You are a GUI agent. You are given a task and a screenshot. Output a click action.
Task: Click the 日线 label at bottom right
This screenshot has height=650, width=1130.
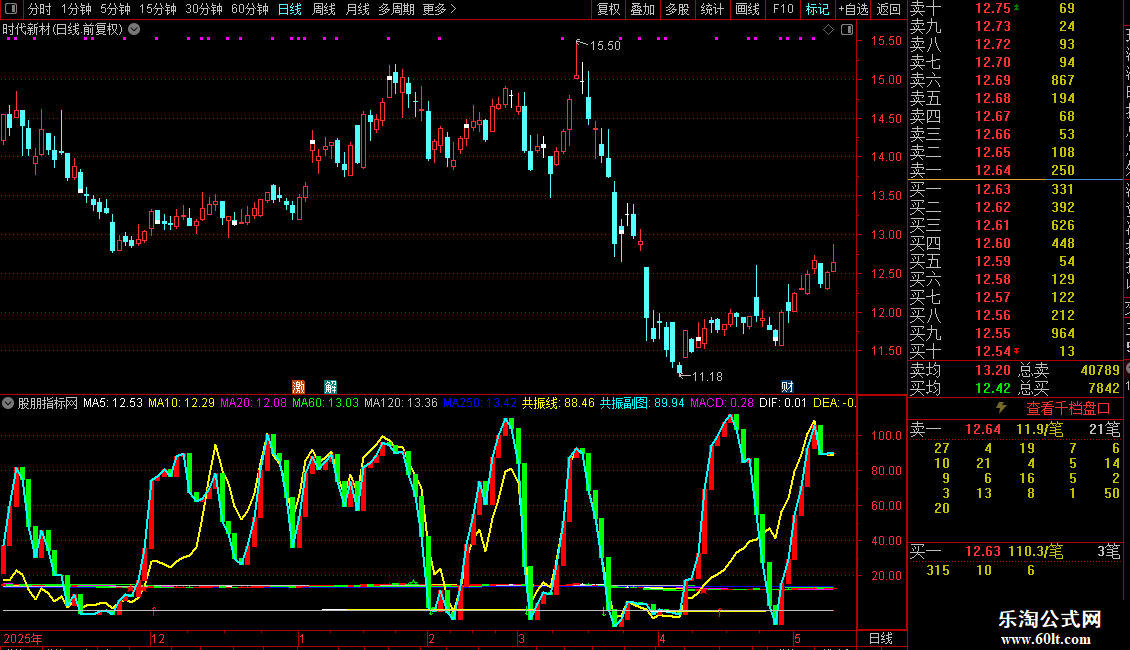click(881, 638)
